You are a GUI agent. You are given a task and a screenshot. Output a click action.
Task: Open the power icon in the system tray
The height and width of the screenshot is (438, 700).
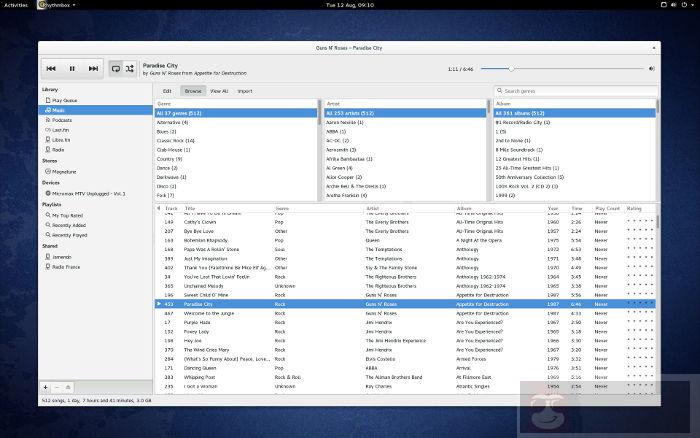pyautogui.click(x=684, y=5)
